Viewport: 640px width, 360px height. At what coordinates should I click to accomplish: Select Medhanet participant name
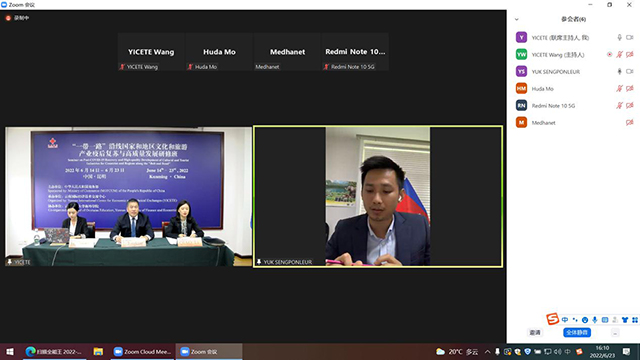click(543, 123)
